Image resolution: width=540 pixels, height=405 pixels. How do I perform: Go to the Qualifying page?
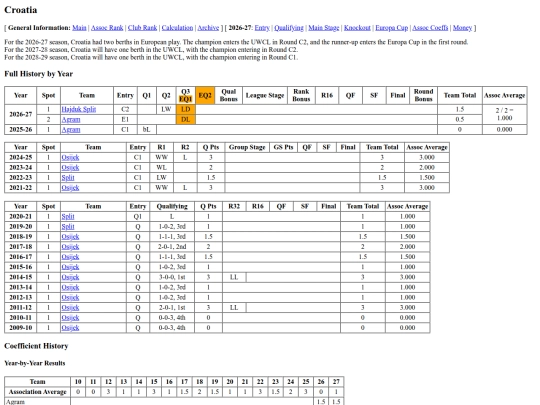[289, 28]
